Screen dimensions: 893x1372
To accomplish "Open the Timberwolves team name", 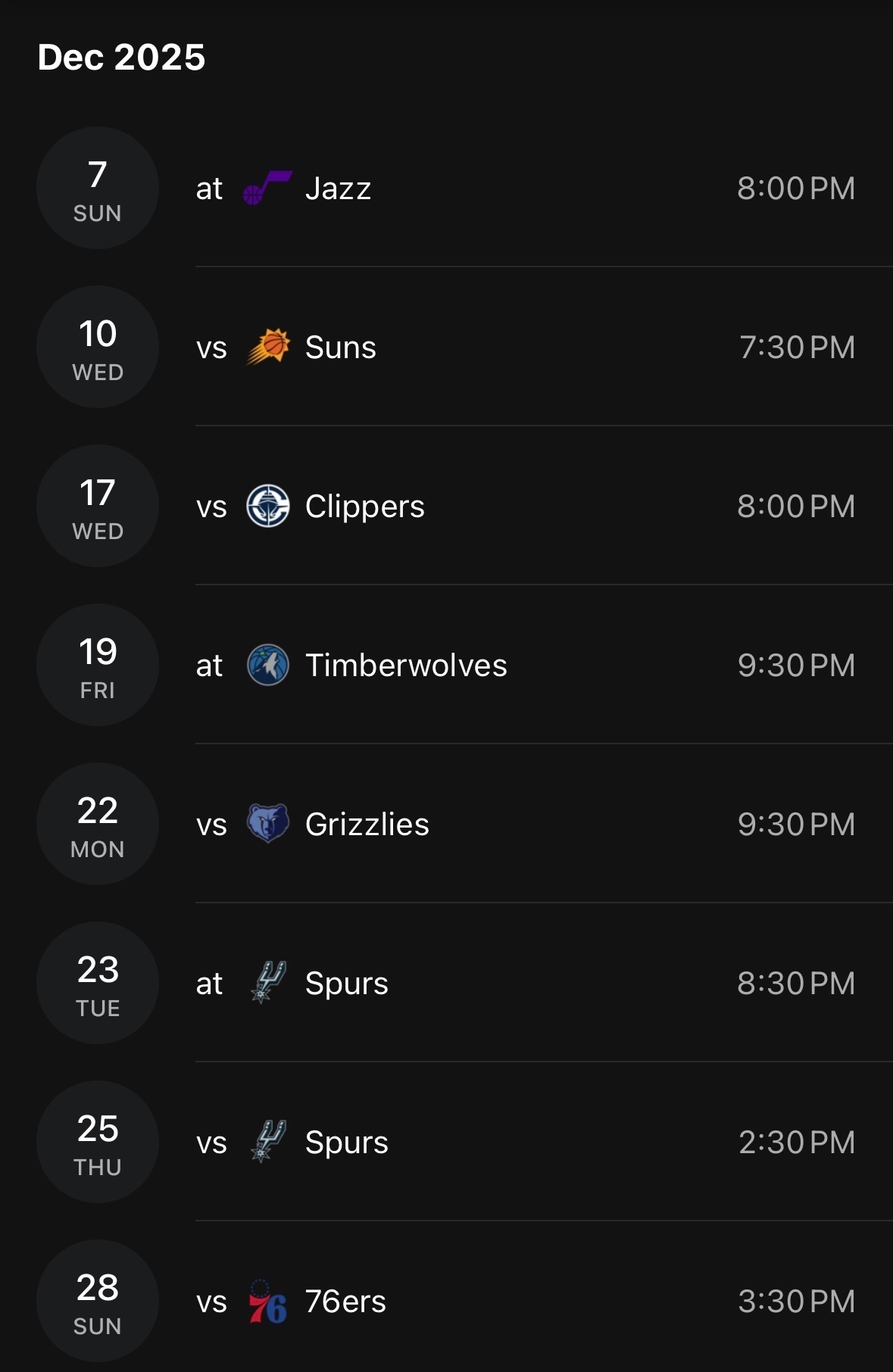I will [x=406, y=666].
